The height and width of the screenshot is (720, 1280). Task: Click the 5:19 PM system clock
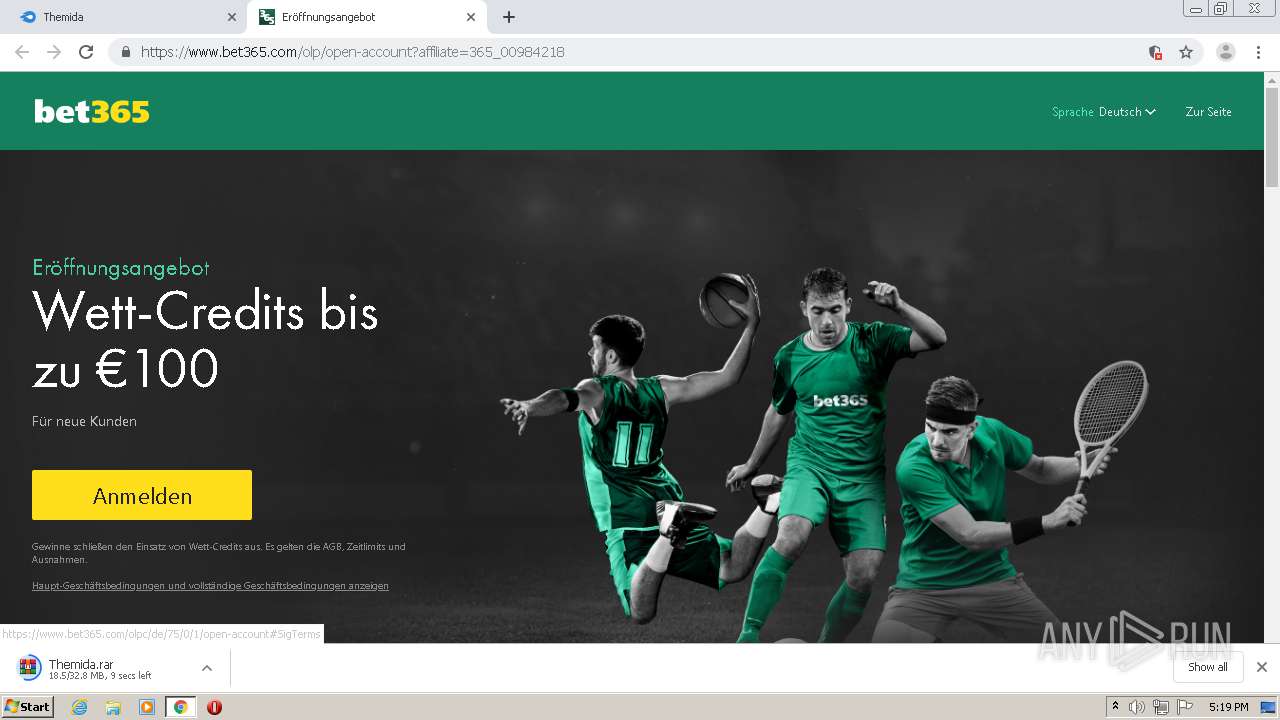click(1228, 707)
